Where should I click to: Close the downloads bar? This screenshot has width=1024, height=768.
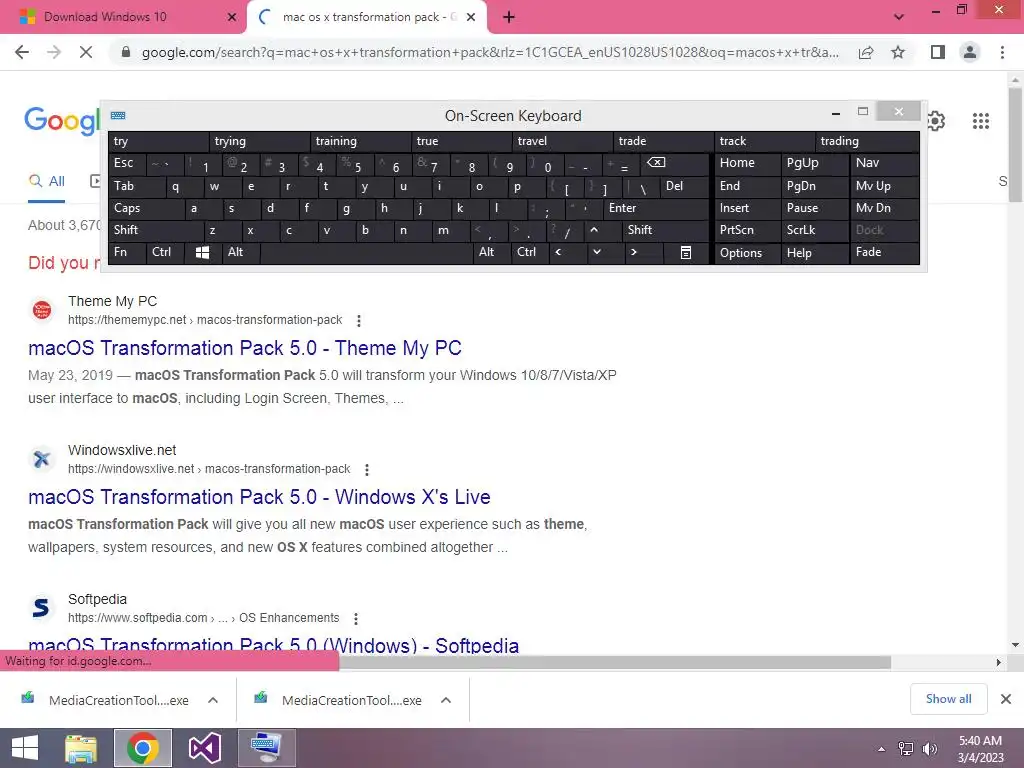coord(1006,699)
